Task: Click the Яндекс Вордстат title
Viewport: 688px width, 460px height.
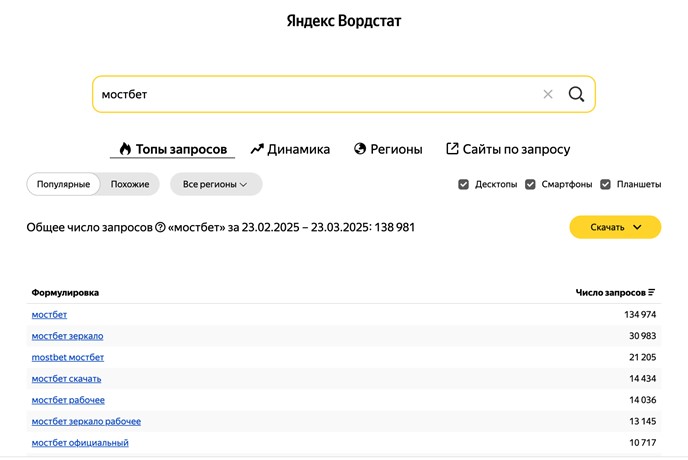Action: [344, 21]
